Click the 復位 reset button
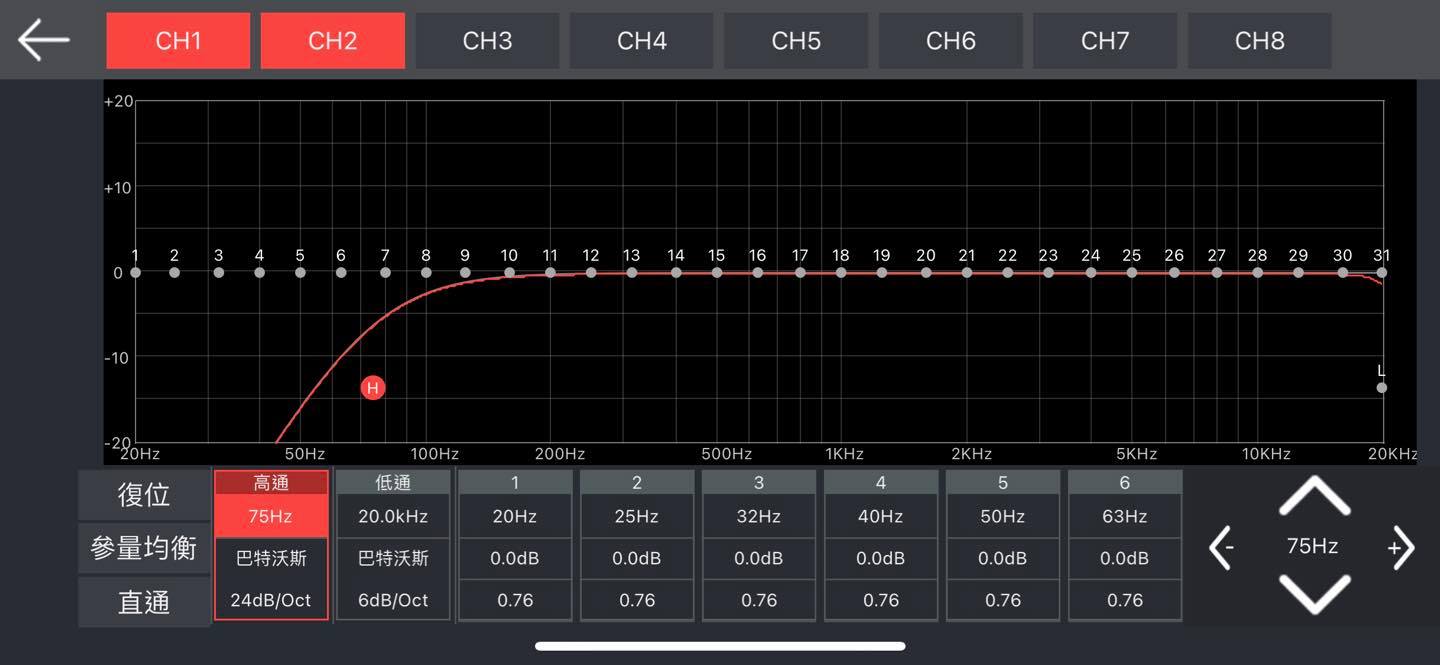1440x665 pixels. (144, 495)
